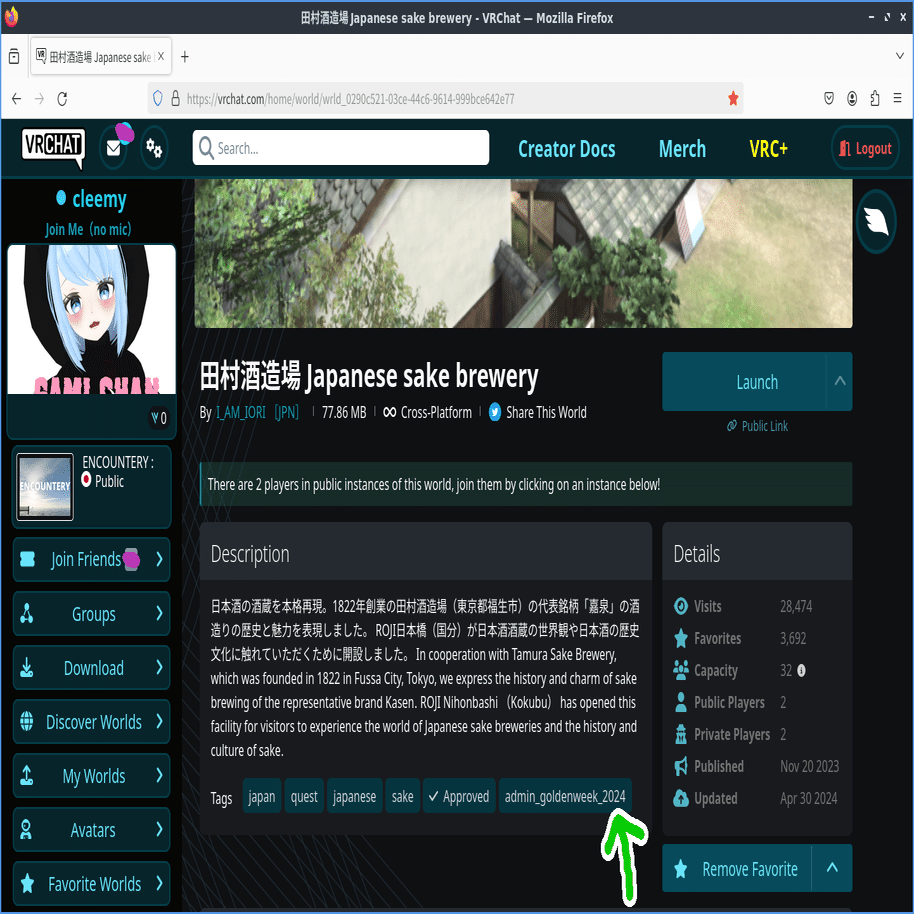Open the Firefox tab list dropdown arrow
The image size is (914, 914).
click(x=899, y=57)
